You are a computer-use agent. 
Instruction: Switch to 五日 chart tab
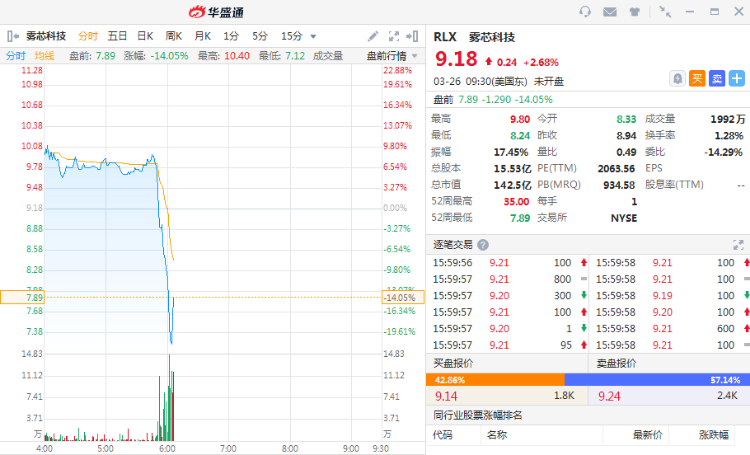coord(117,36)
